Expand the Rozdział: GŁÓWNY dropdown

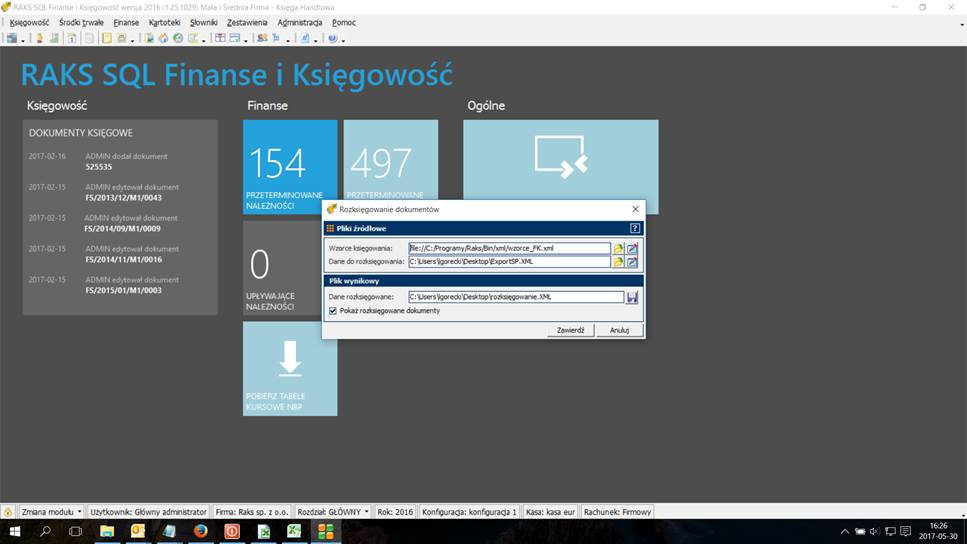click(332, 511)
